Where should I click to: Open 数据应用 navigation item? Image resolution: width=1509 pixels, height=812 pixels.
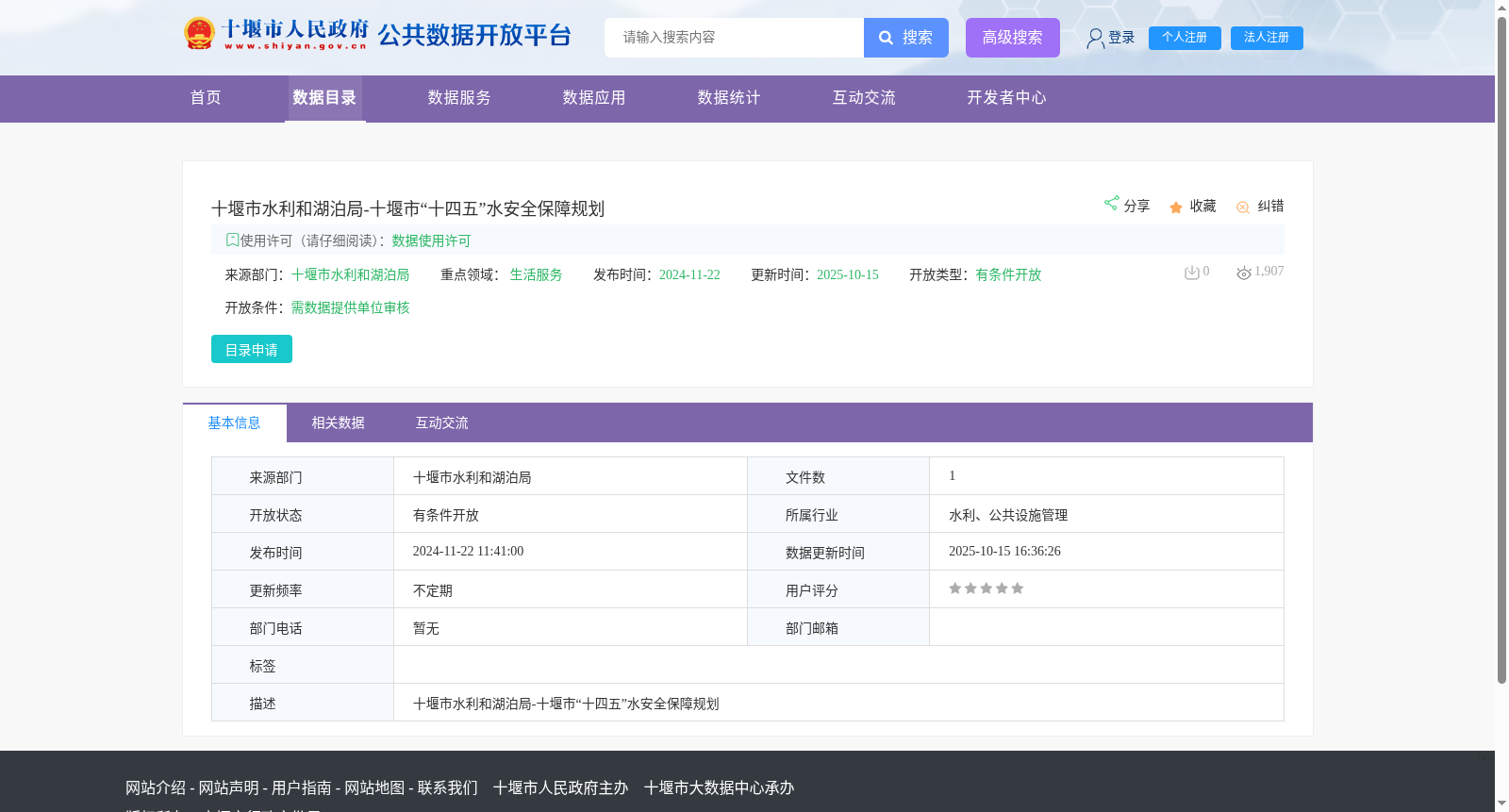[594, 98]
